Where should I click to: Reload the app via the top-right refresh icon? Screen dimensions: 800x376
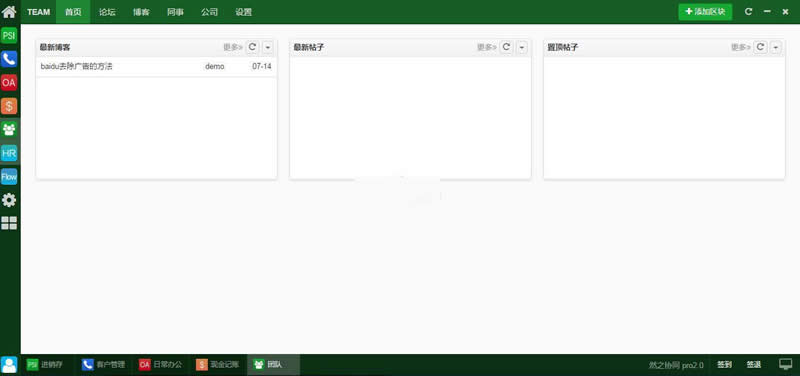(x=748, y=12)
